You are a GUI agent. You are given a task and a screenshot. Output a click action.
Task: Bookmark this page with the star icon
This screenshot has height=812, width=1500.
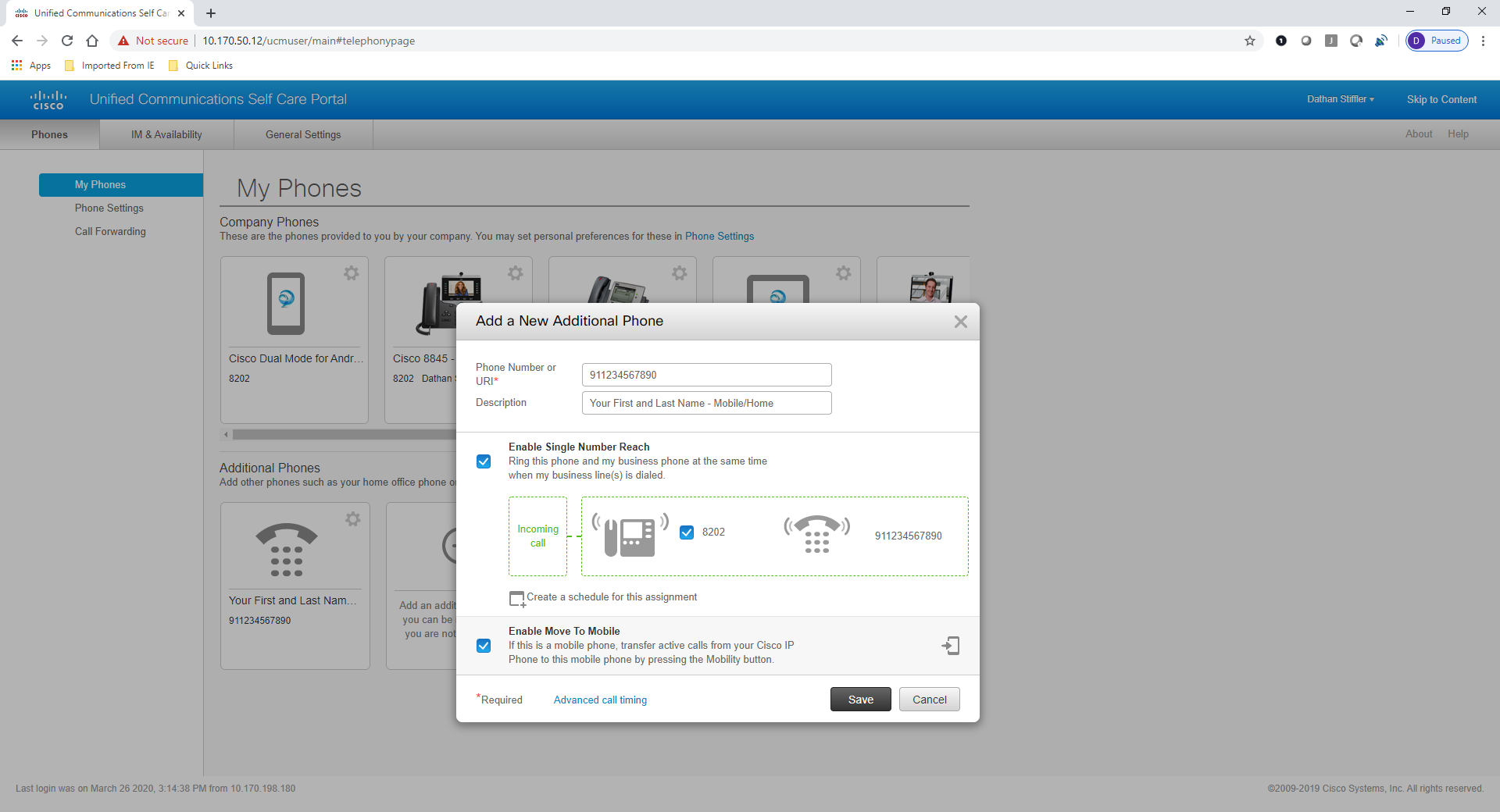coord(1250,41)
